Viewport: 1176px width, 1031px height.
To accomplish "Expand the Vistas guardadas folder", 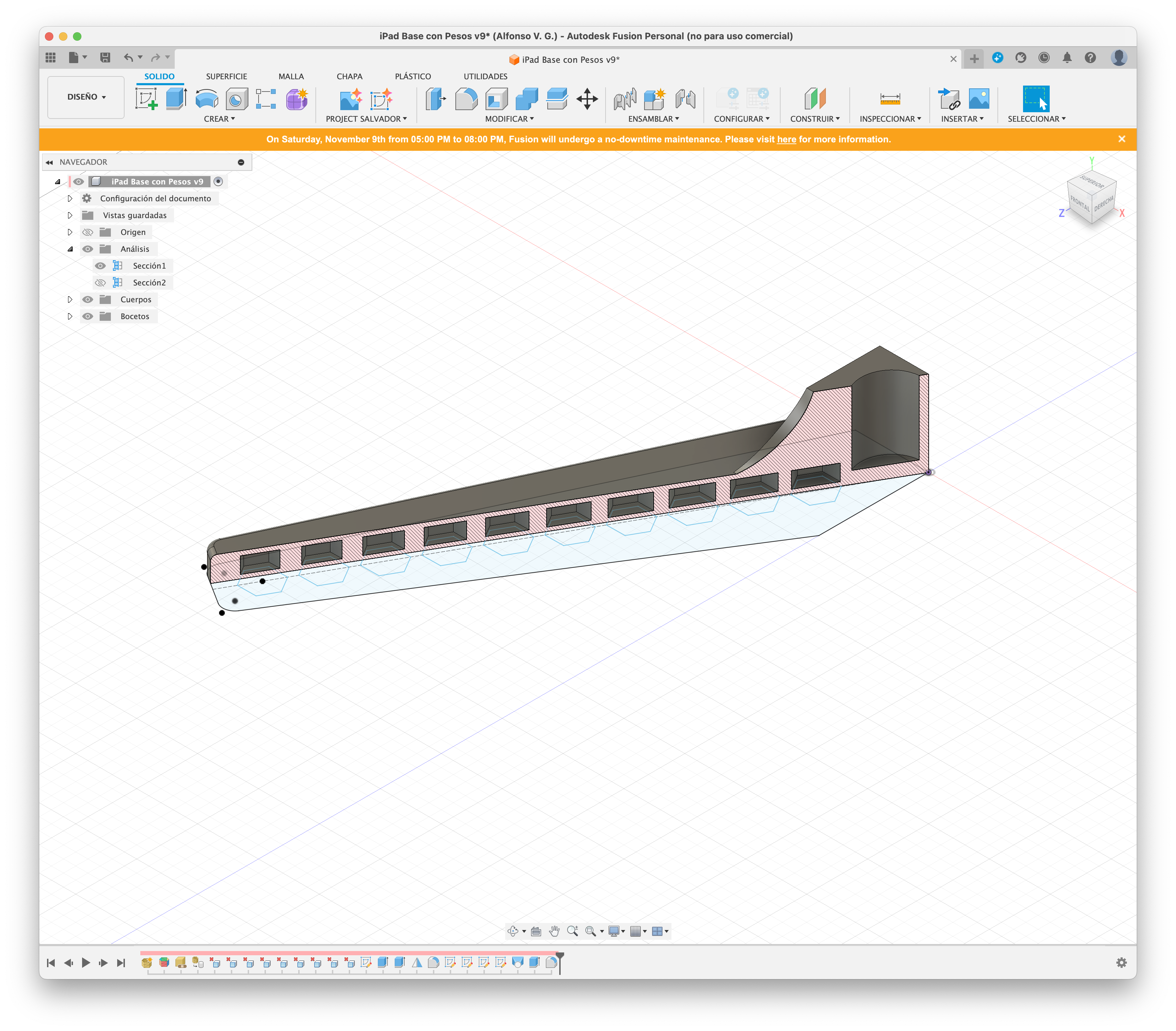I will tap(70, 215).
